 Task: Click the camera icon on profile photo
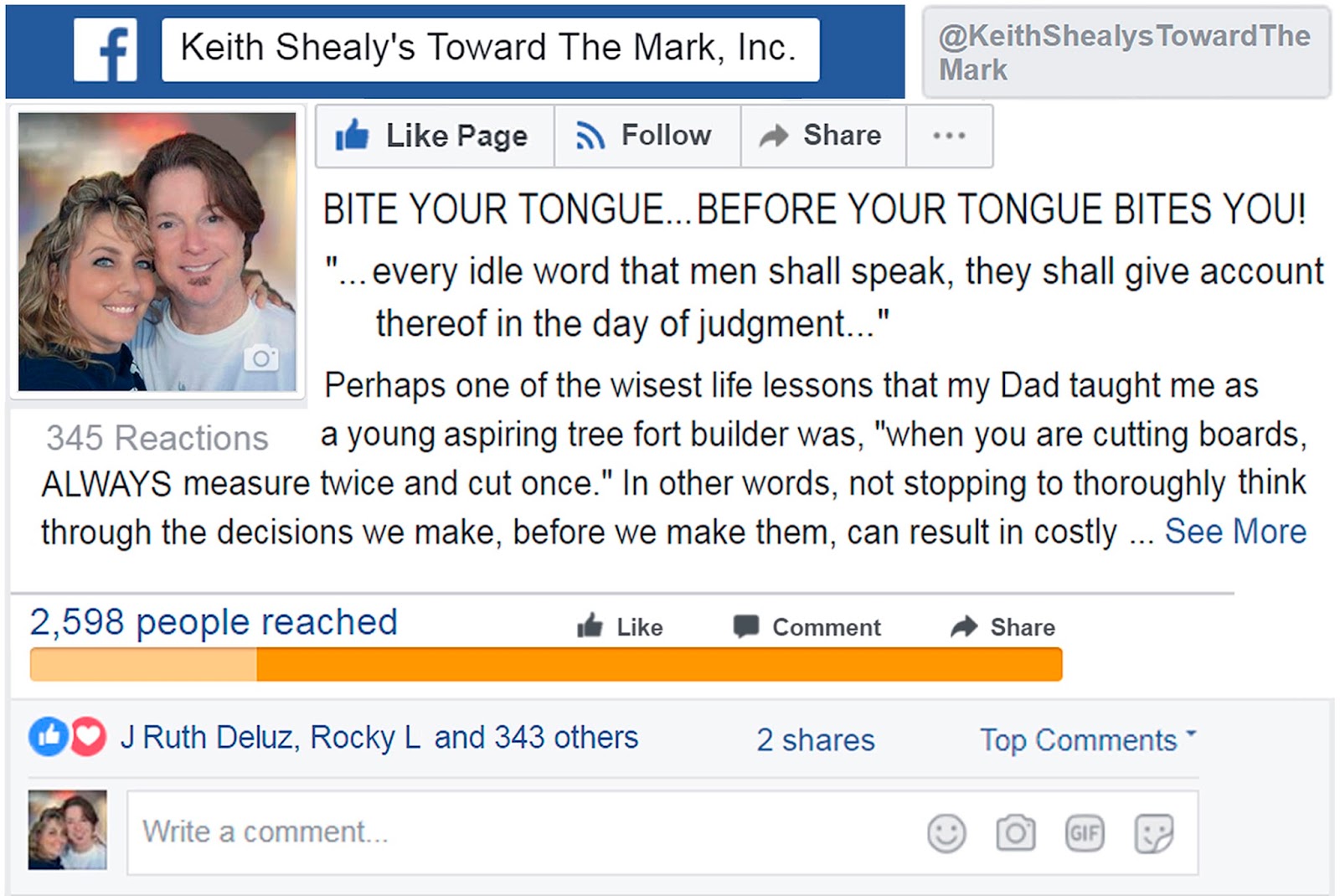point(260,358)
